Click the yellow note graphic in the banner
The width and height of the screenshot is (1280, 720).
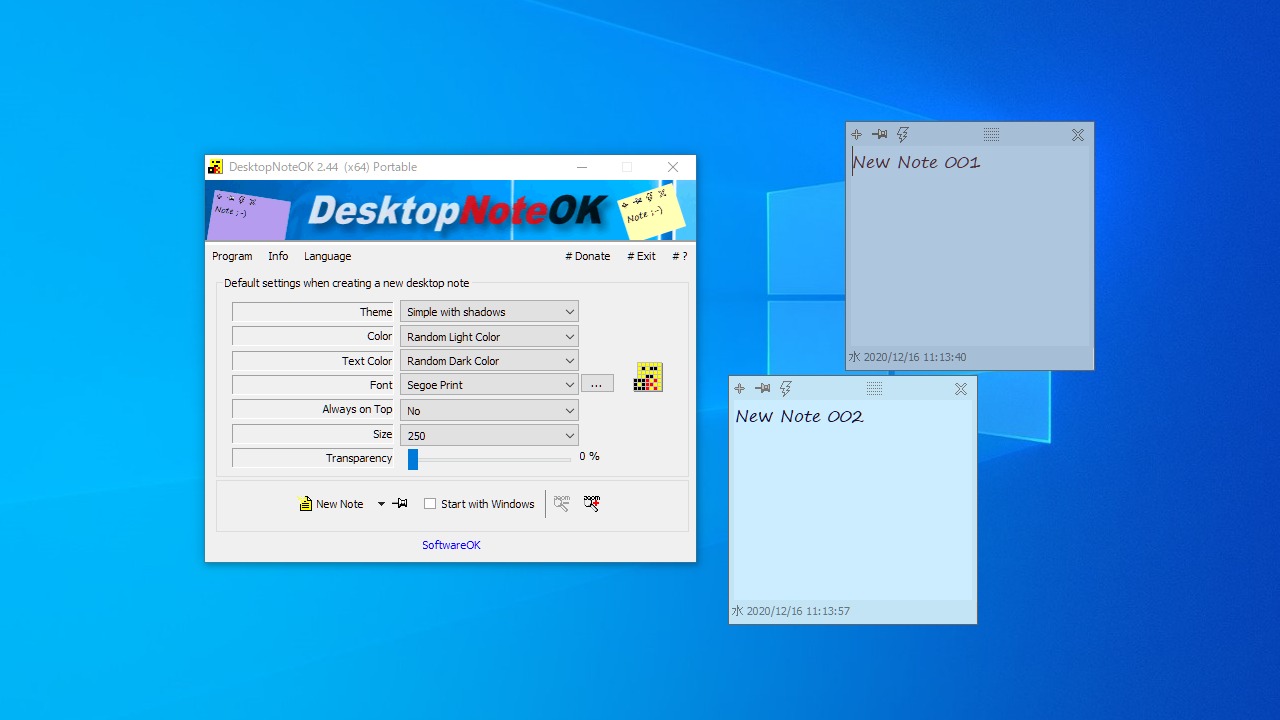[651, 211]
